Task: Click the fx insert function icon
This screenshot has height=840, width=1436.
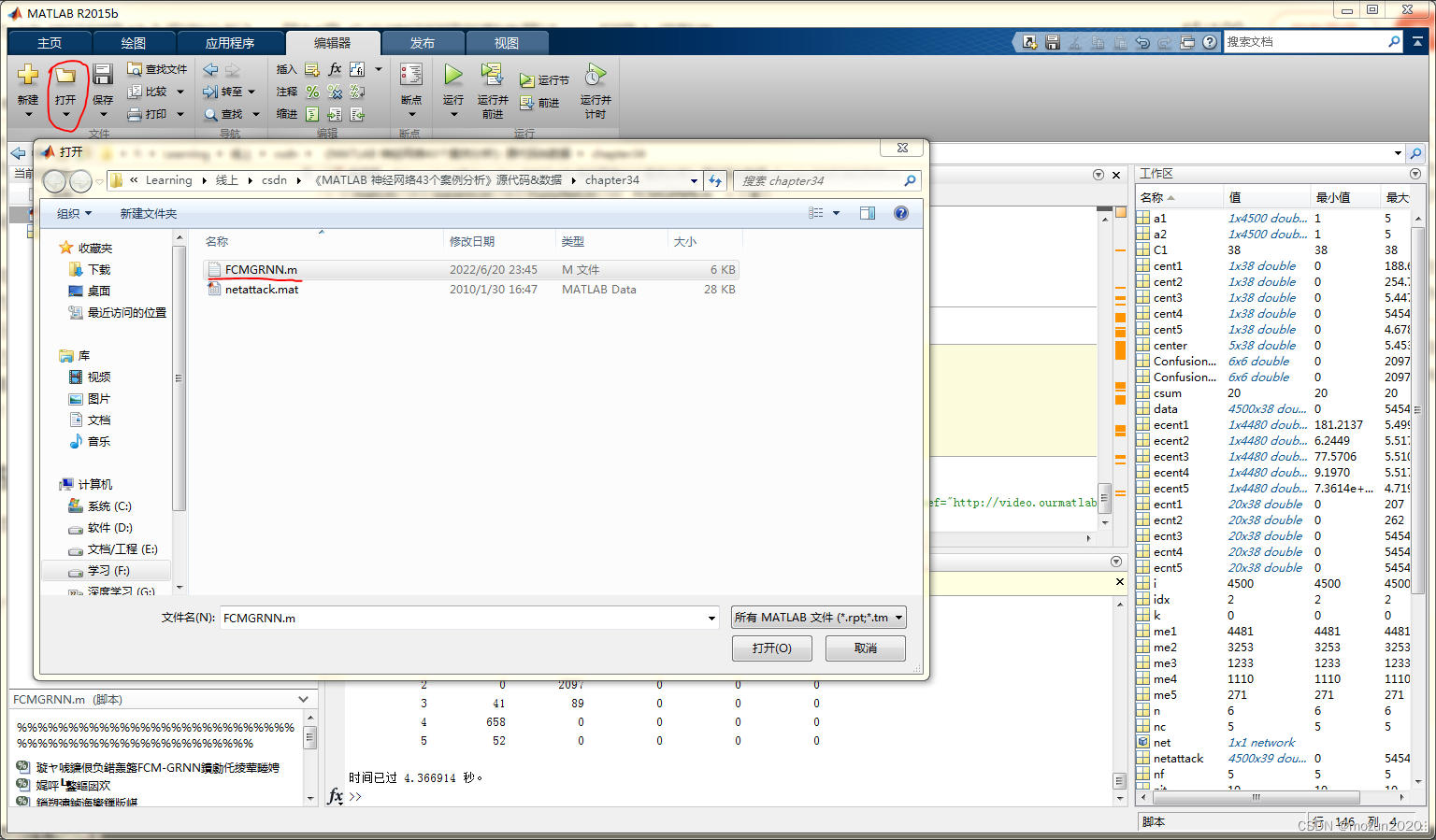Action: coord(335,69)
